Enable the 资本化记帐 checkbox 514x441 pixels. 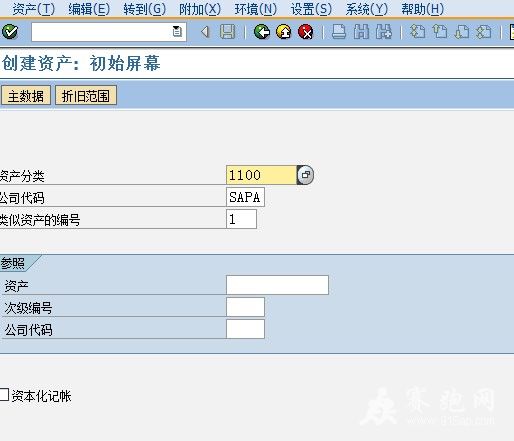pyautogui.click(x=4, y=394)
